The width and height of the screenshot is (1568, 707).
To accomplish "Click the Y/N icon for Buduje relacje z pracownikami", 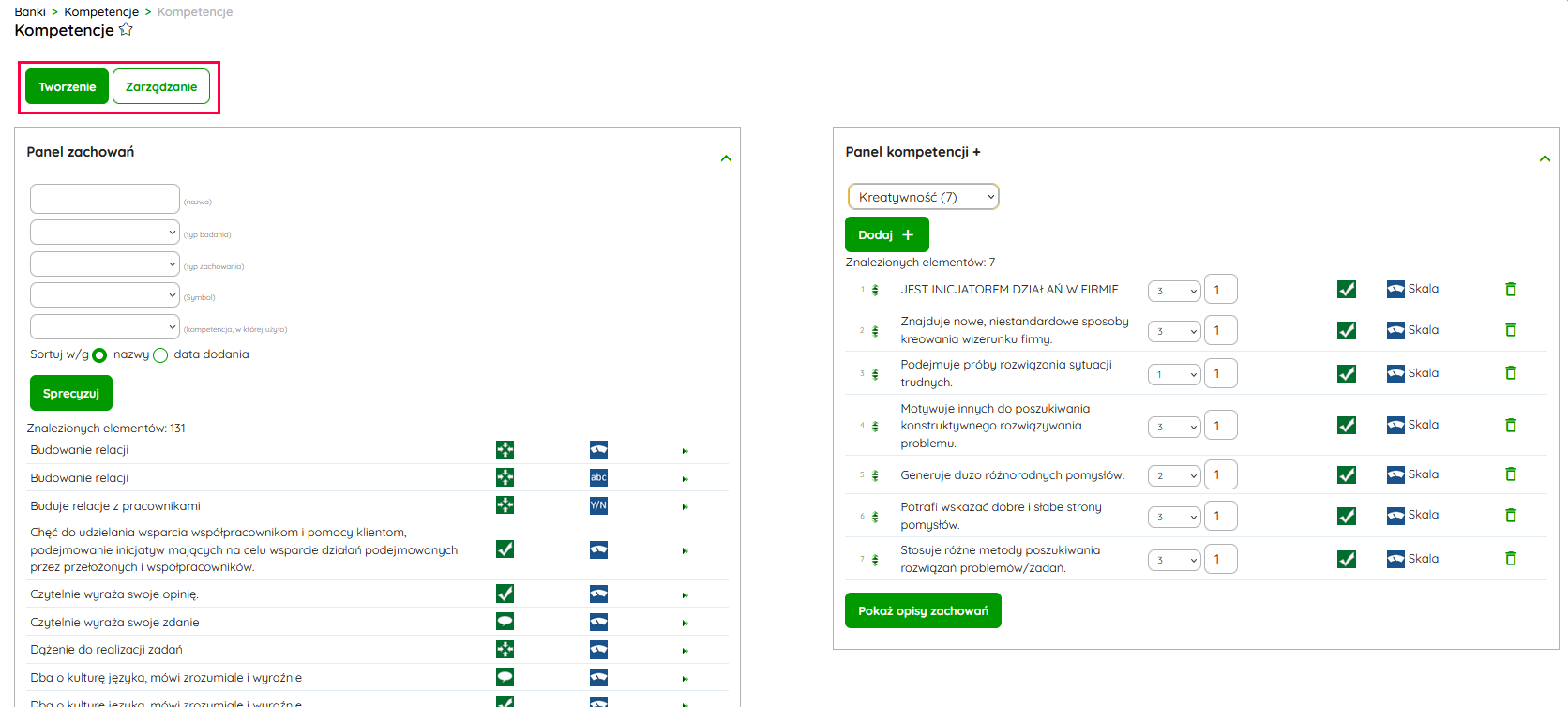I will click(598, 505).
